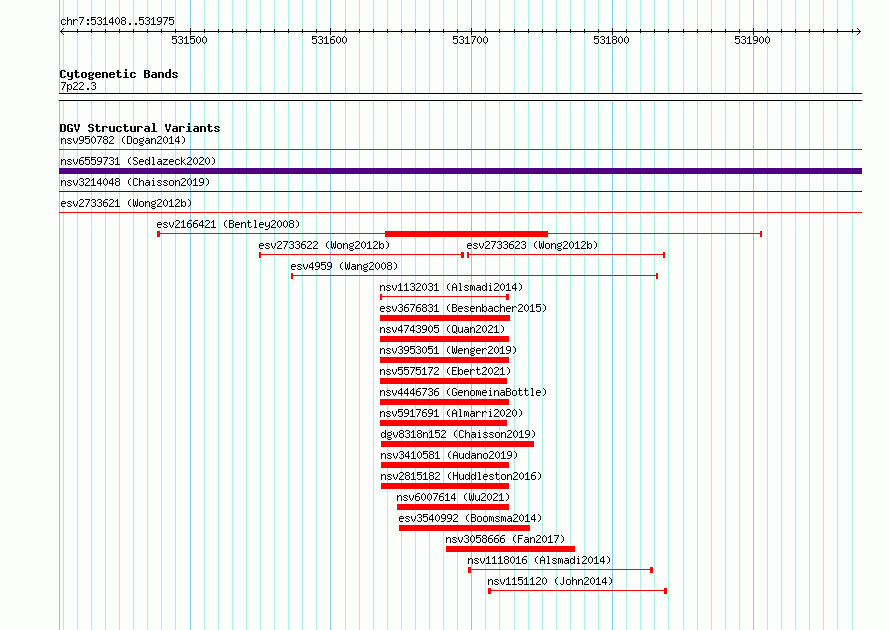Open esv4959 (Wang2008) variant label
Screen dimensions: 890x630
344,266
